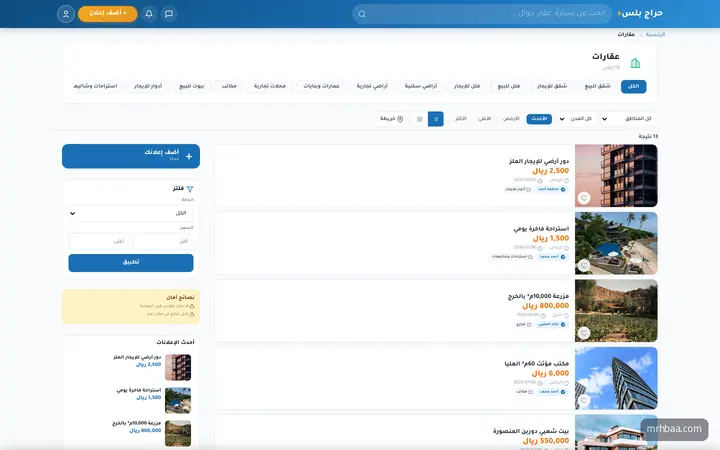The height and width of the screenshot is (450, 720).
Task: Select the الكل category tab
Action: tap(633, 86)
